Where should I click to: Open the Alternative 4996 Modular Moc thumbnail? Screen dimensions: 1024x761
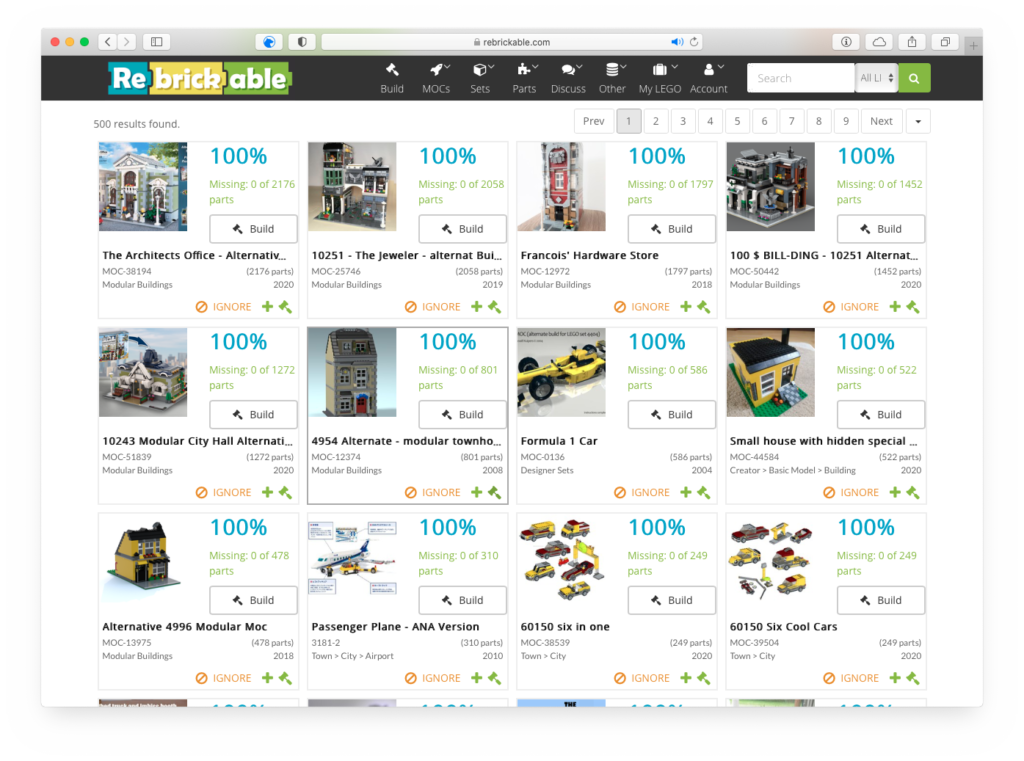[x=143, y=557]
